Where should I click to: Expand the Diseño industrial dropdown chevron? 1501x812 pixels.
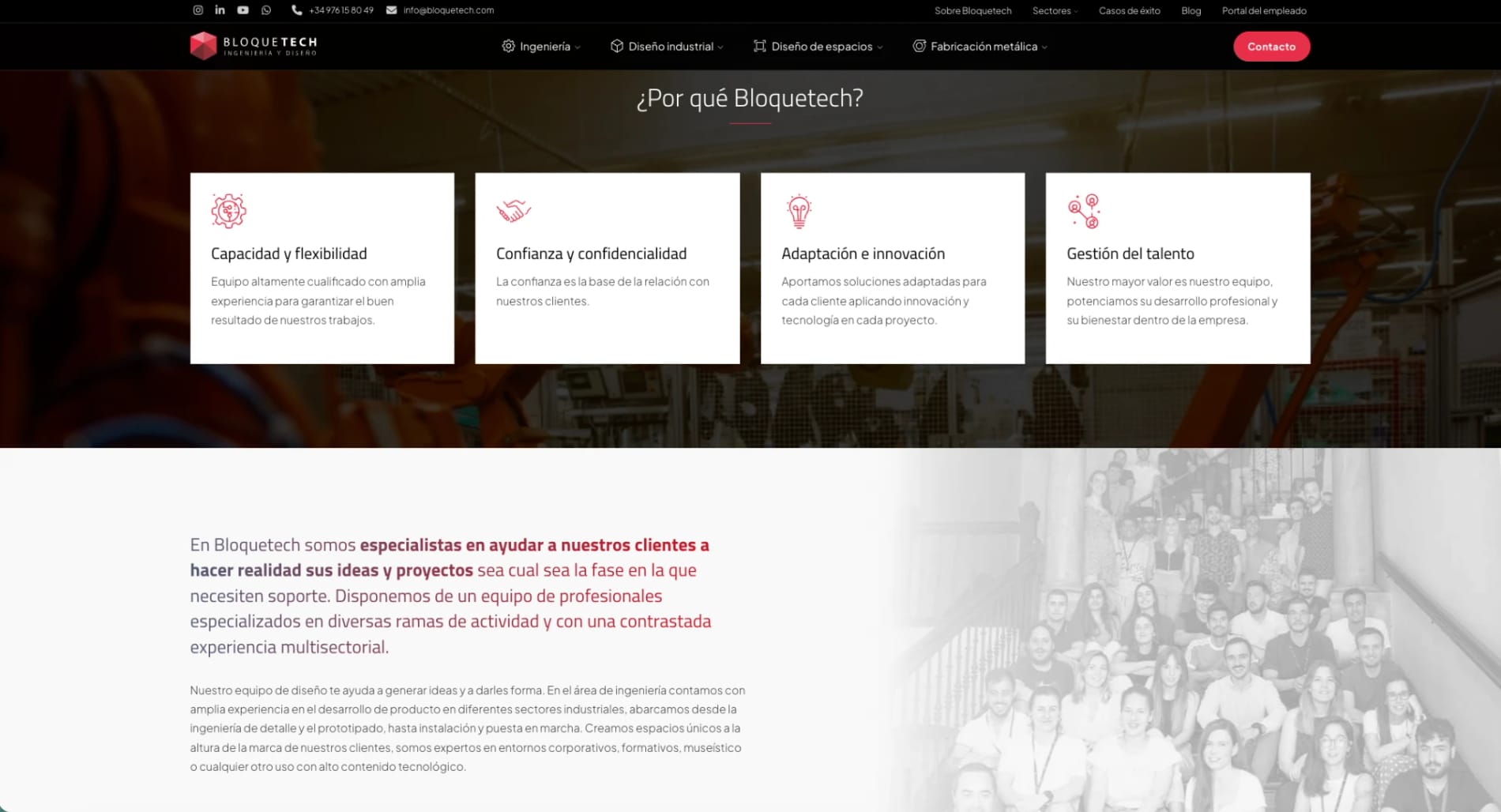click(x=720, y=47)
